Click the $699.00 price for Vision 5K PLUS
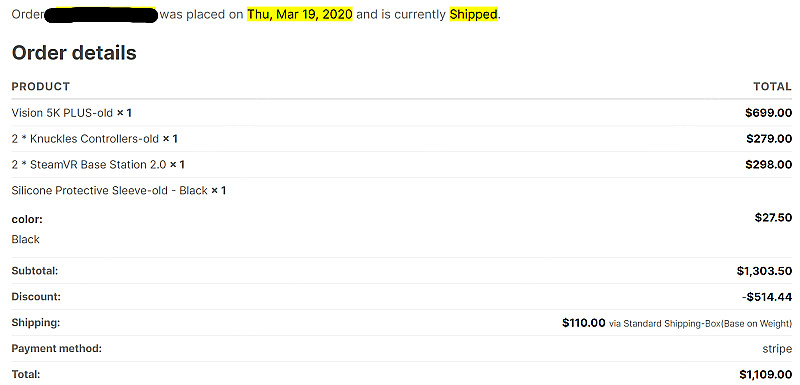 768,113
